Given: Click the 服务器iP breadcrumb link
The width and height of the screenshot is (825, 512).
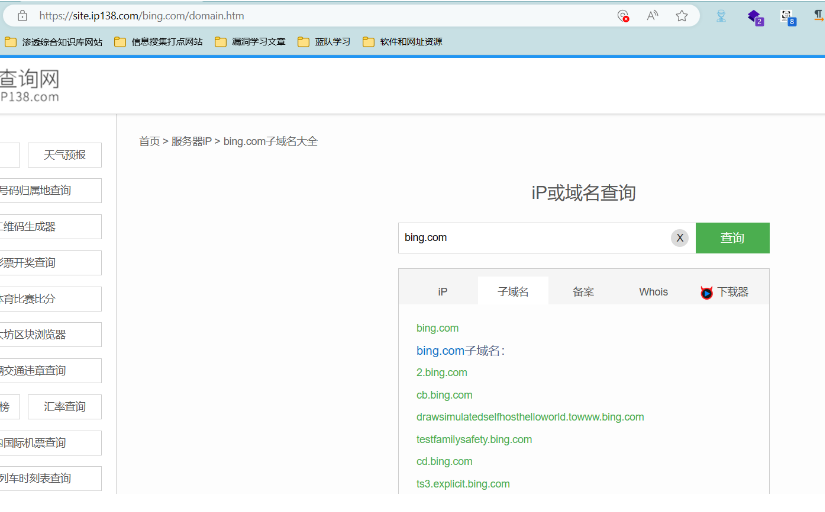Looking at the screenshot, I should (x=192, y=142).
